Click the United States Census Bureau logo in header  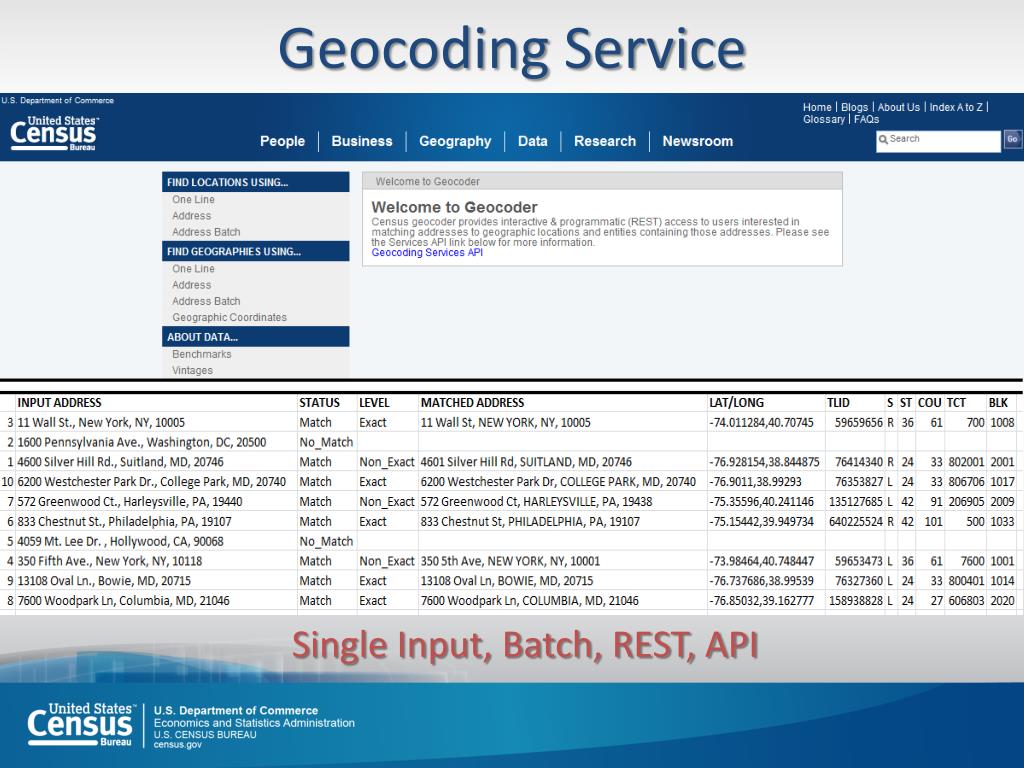click(54, 133)
